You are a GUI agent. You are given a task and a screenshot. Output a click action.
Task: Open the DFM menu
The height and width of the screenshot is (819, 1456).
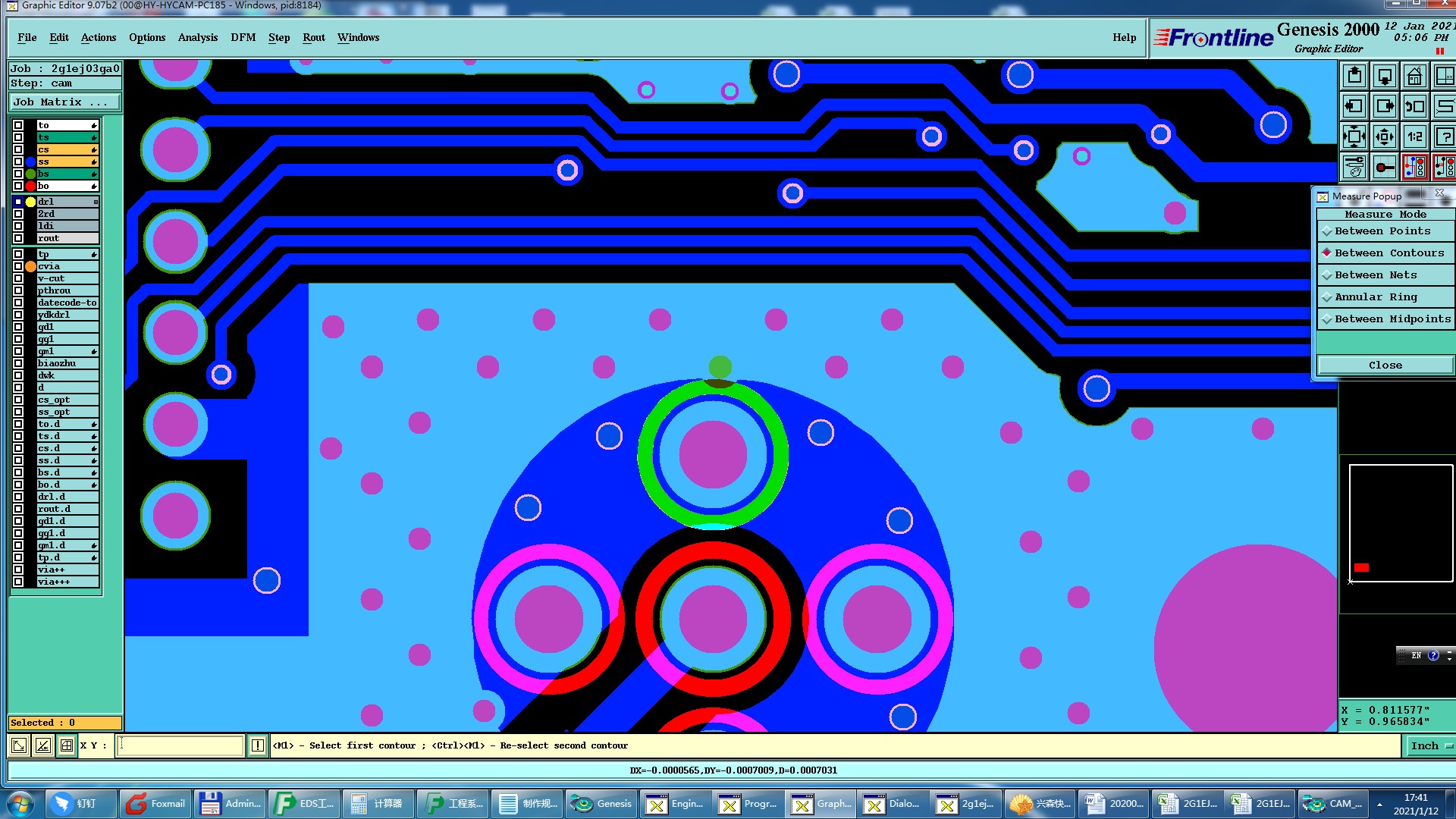pos(243,37)
